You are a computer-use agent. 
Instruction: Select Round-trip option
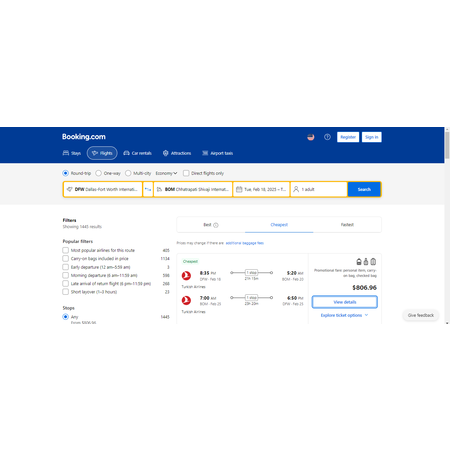[66, 173]
